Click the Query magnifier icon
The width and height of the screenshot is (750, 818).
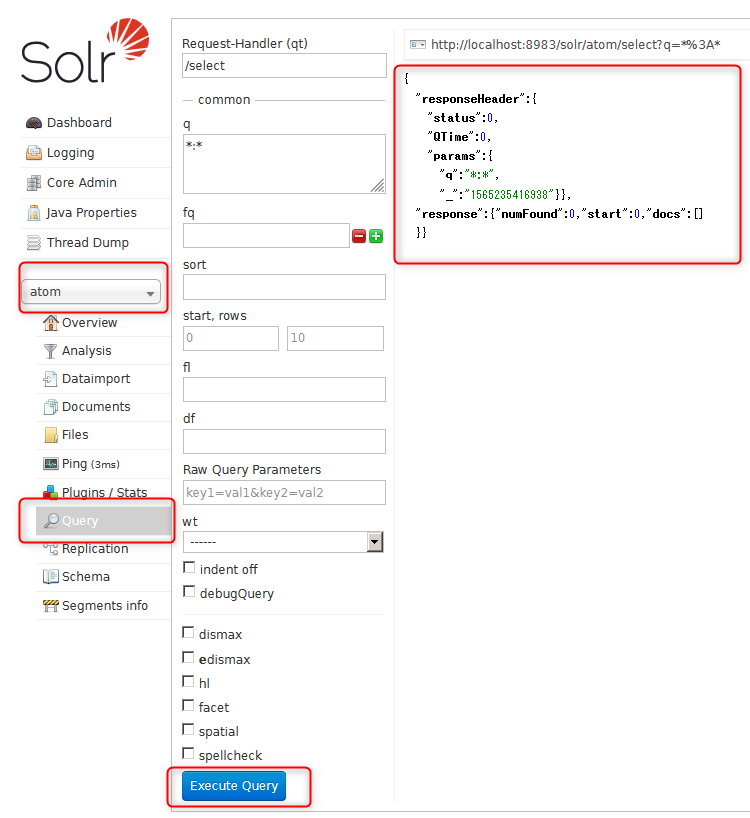51,521
